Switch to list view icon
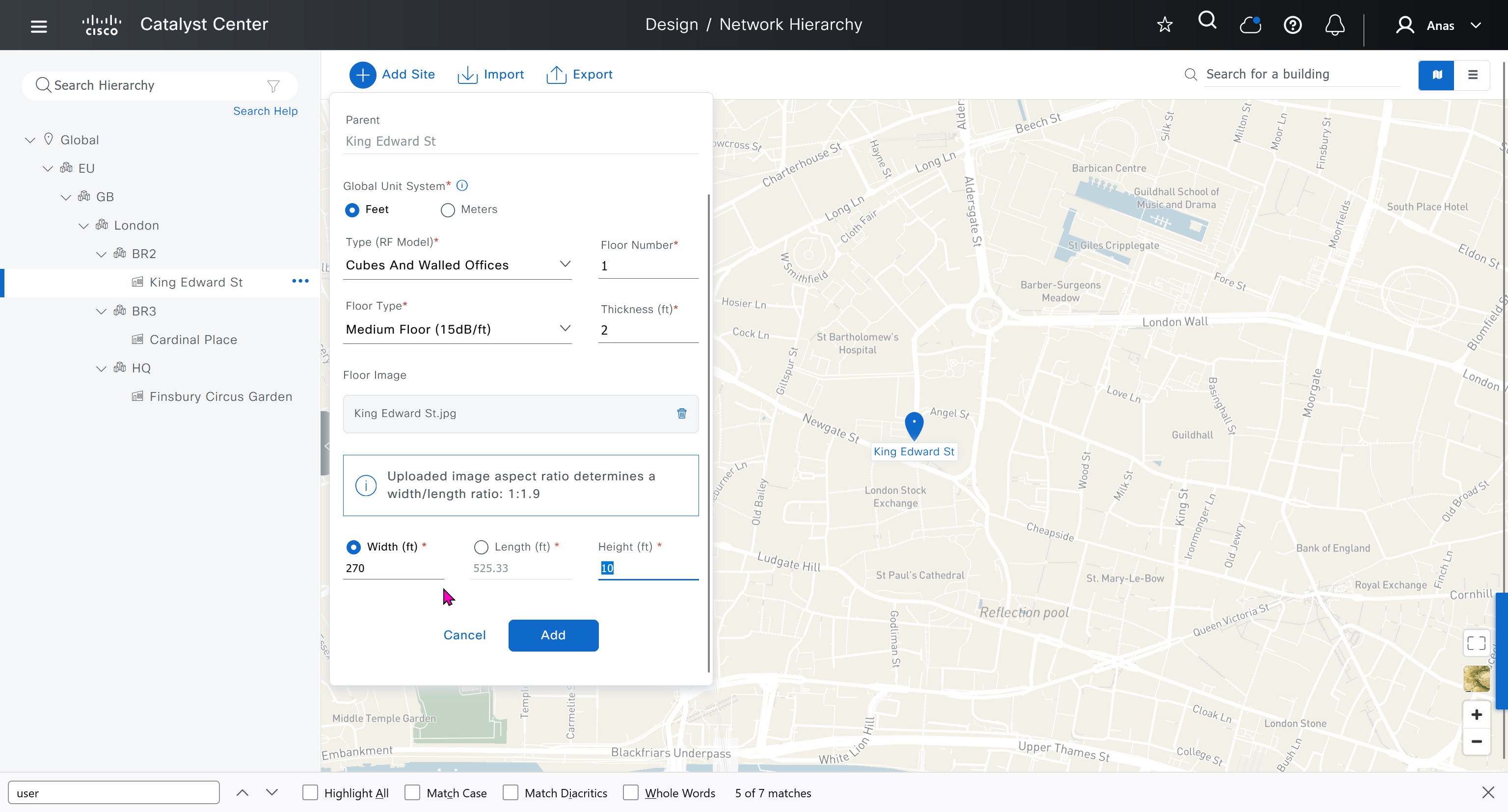 pos(1472,74)
